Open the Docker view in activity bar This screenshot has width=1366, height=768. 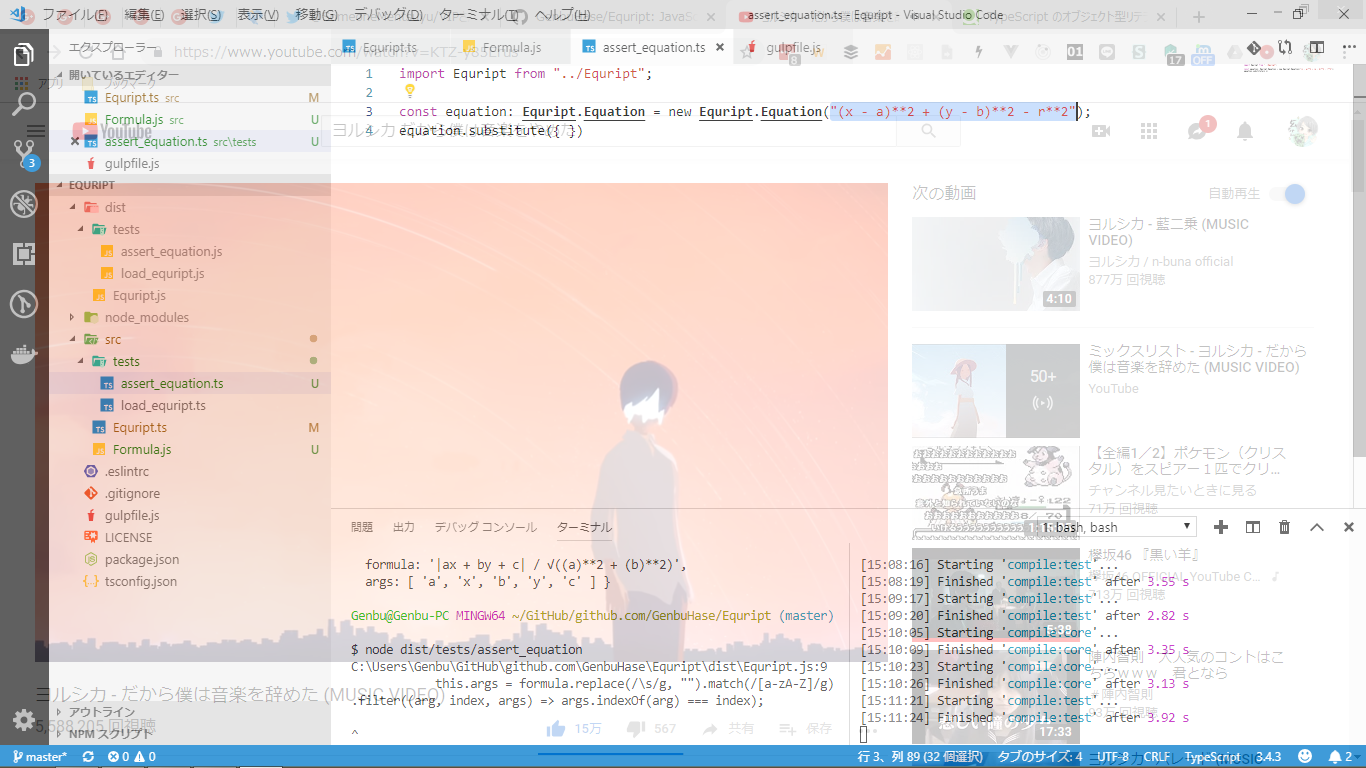pyautogui.click(x=24, y=354)
